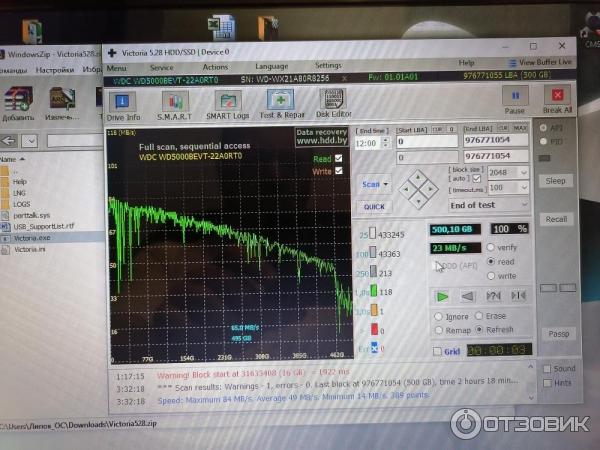
Task: Open the Drive Info panel
Action: point(122,103)
